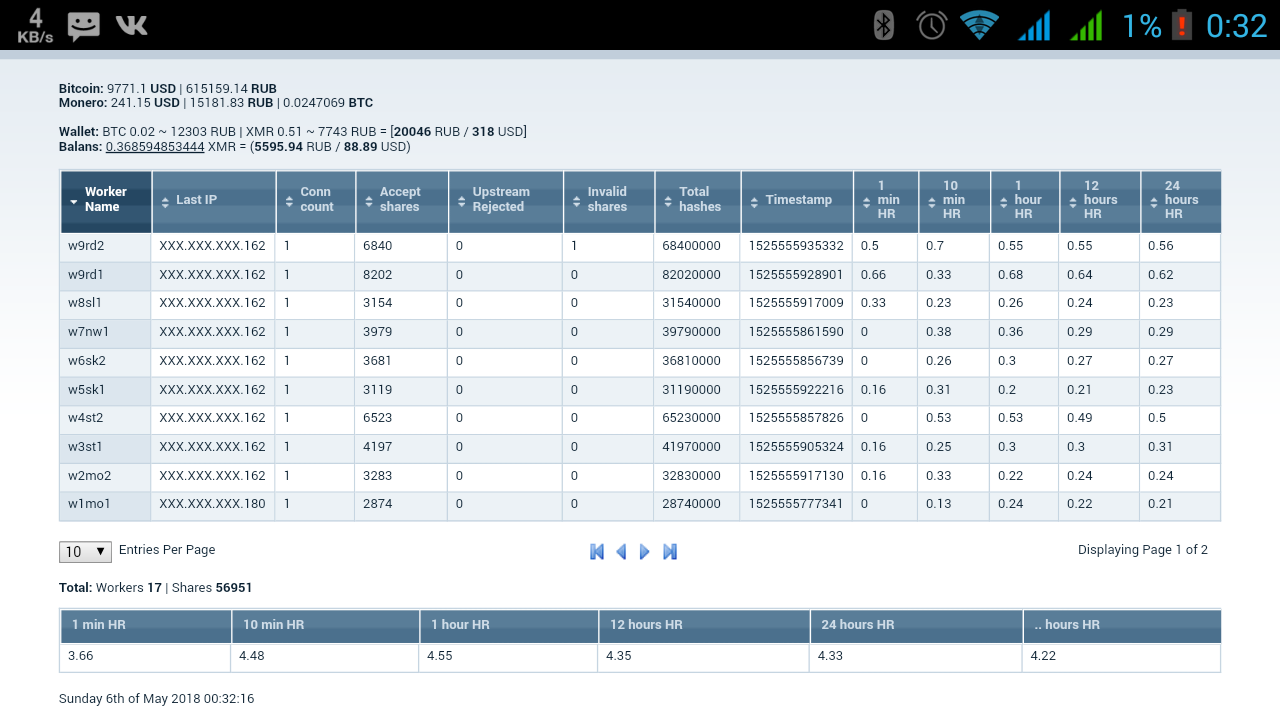Open the Entries Per Page dropdown

pyautogui.click(x=84, y=551)
